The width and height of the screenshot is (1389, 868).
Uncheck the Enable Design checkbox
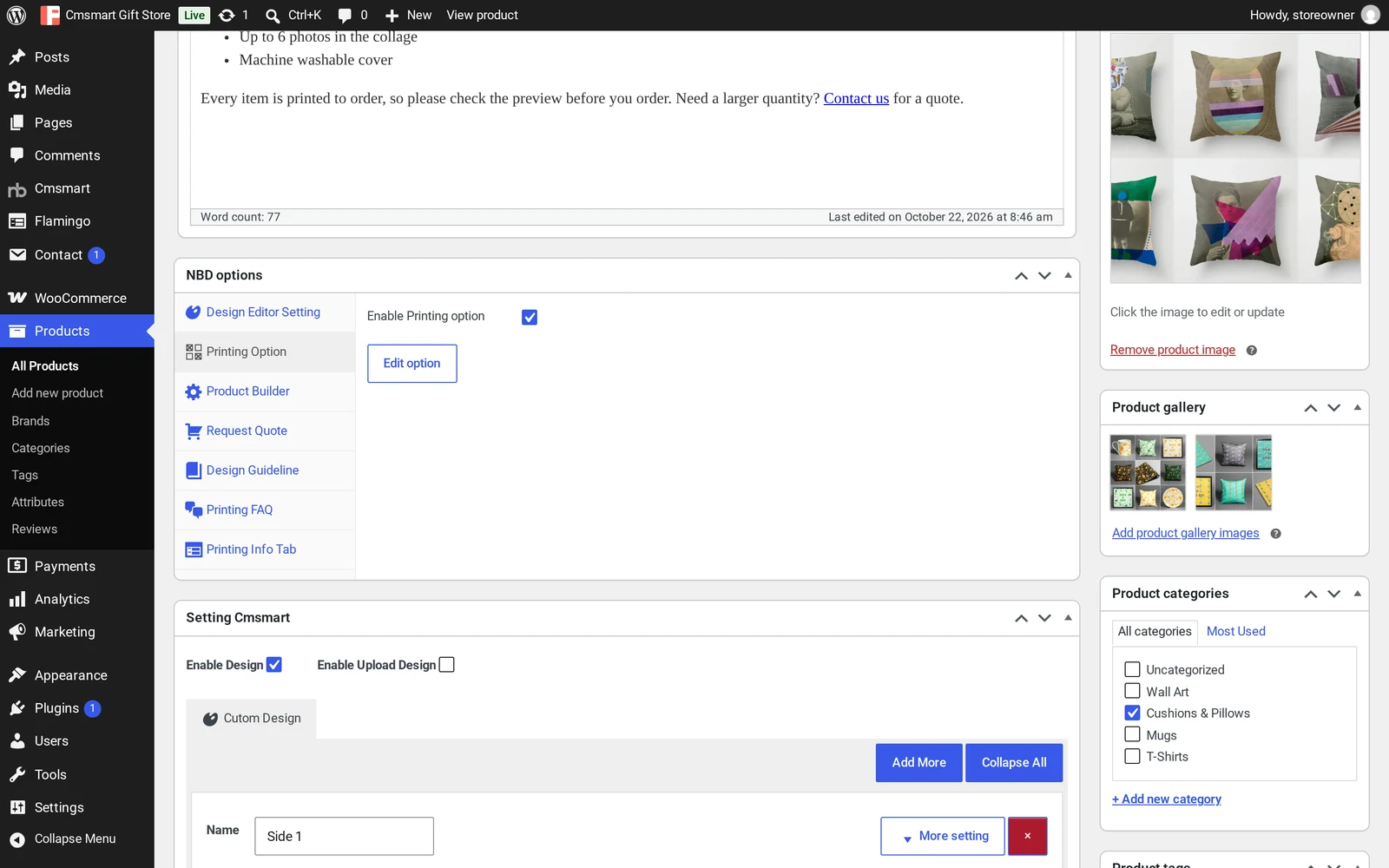click(x=274, y=665)
